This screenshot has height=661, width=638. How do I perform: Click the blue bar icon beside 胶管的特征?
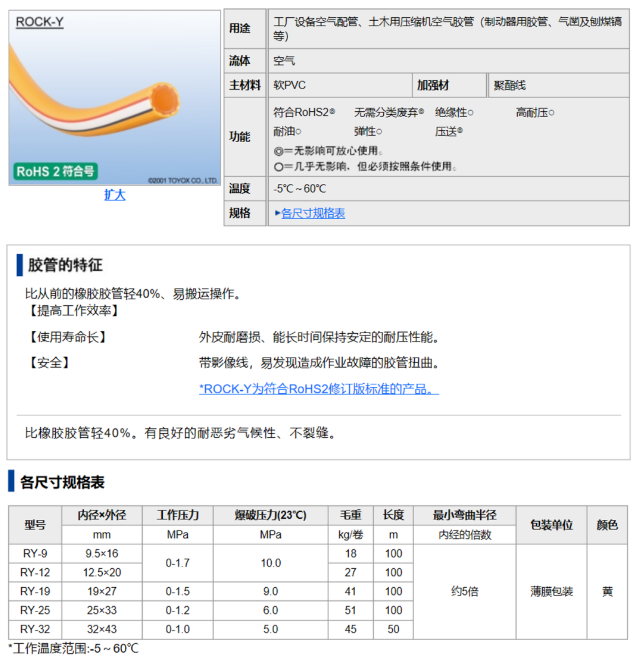(x=18, y=265)
